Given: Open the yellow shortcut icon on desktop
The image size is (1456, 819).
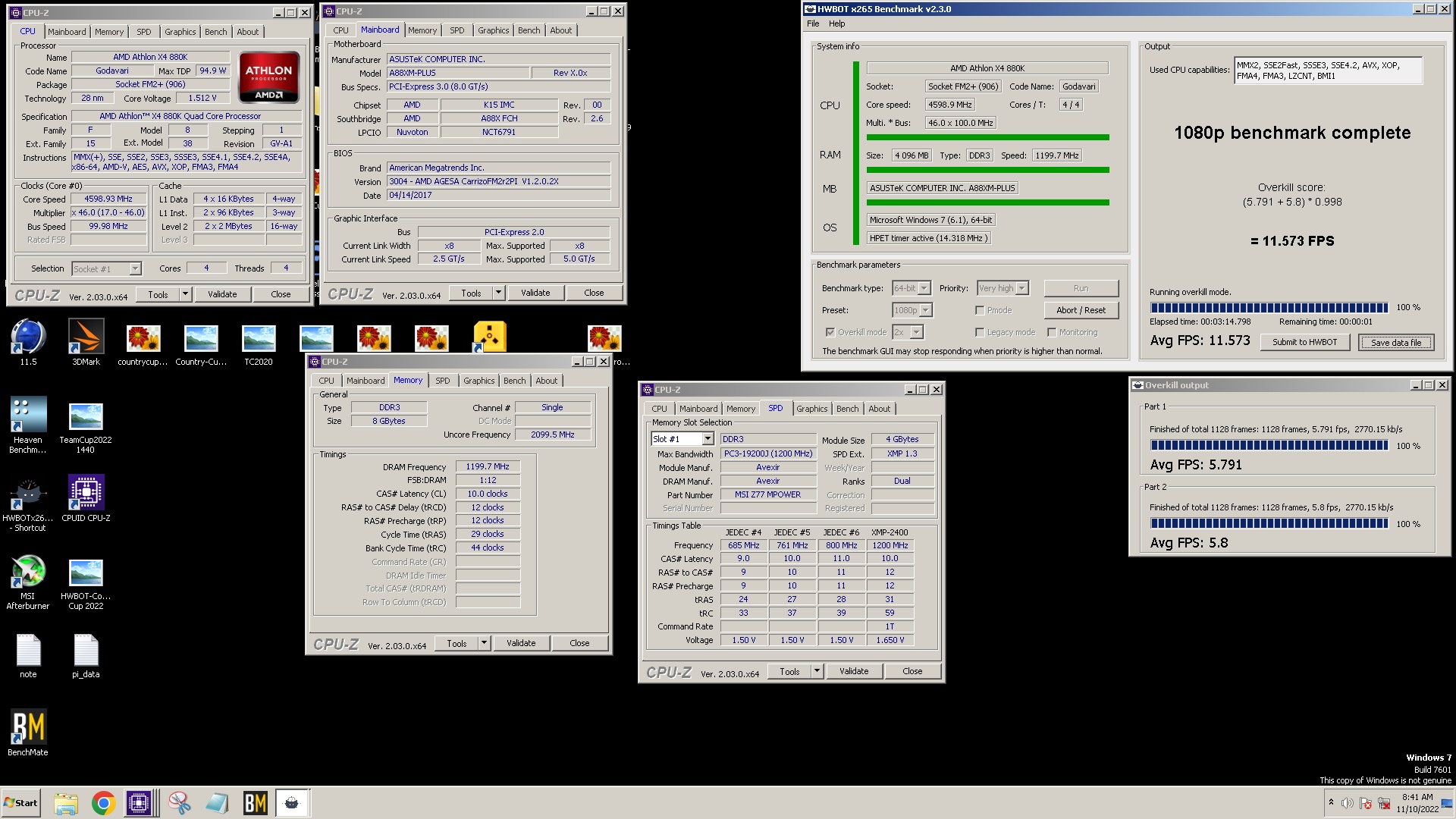Looking at the screenshot, I should (x=490, y=337).
